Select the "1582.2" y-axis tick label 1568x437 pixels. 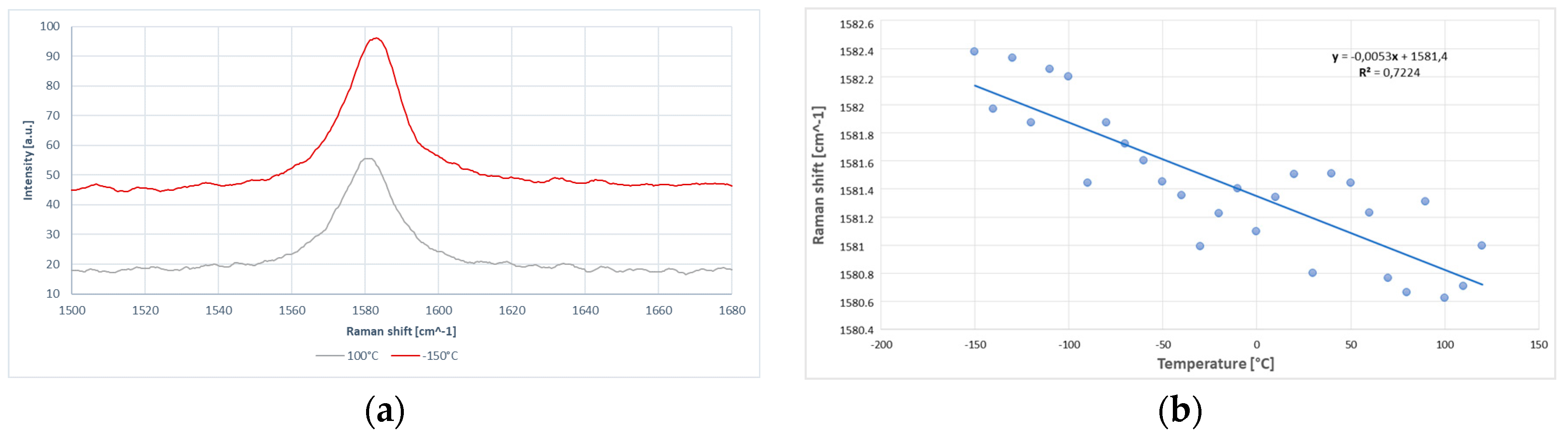point(856,80)
